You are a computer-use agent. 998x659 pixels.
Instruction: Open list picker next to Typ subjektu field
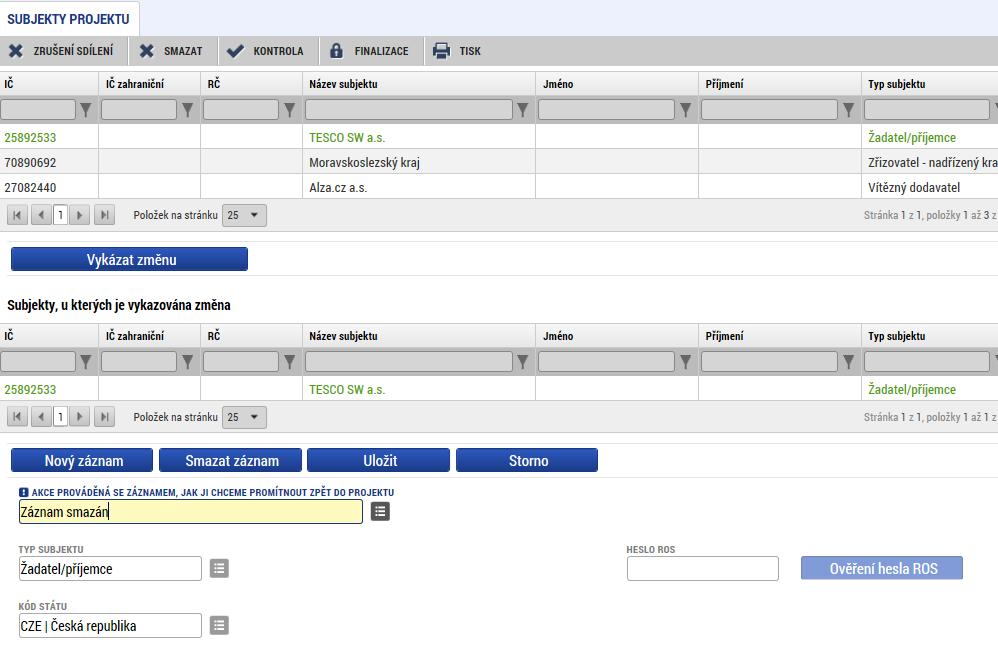(x=219, y=569)
